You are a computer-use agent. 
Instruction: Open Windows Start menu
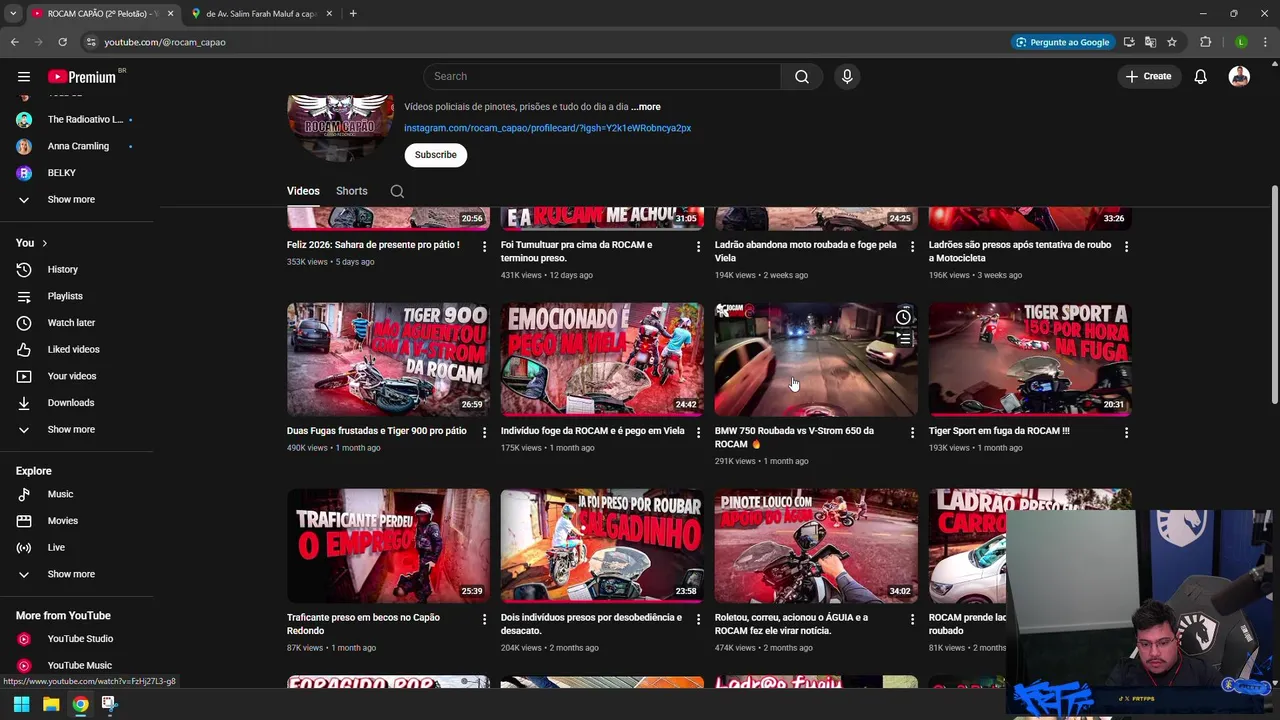(x=21, y=704)
